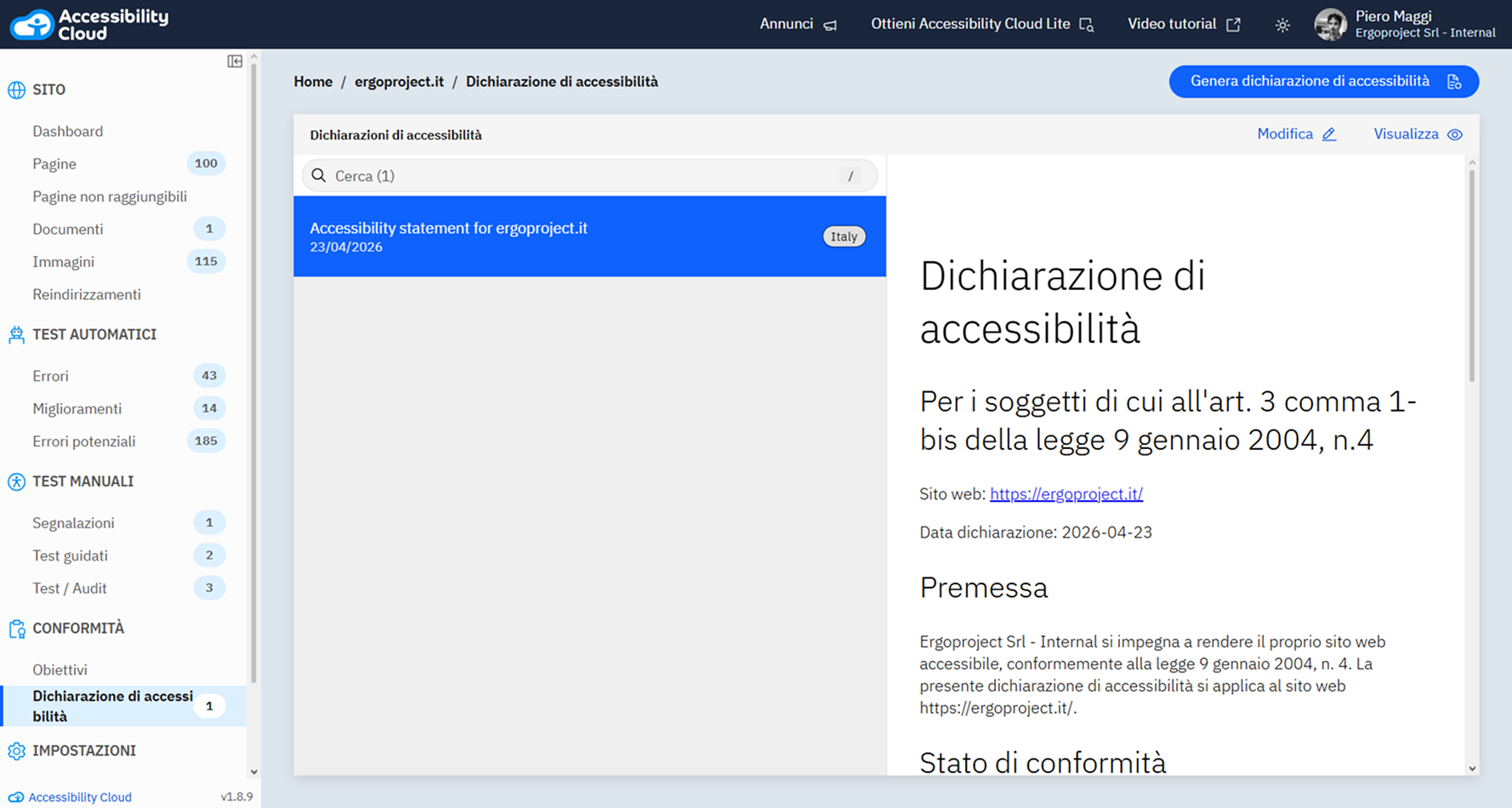Click the Modifica pencil icon
Image resolution: width=1512 pixels, height=808 pixels.
1329,134
